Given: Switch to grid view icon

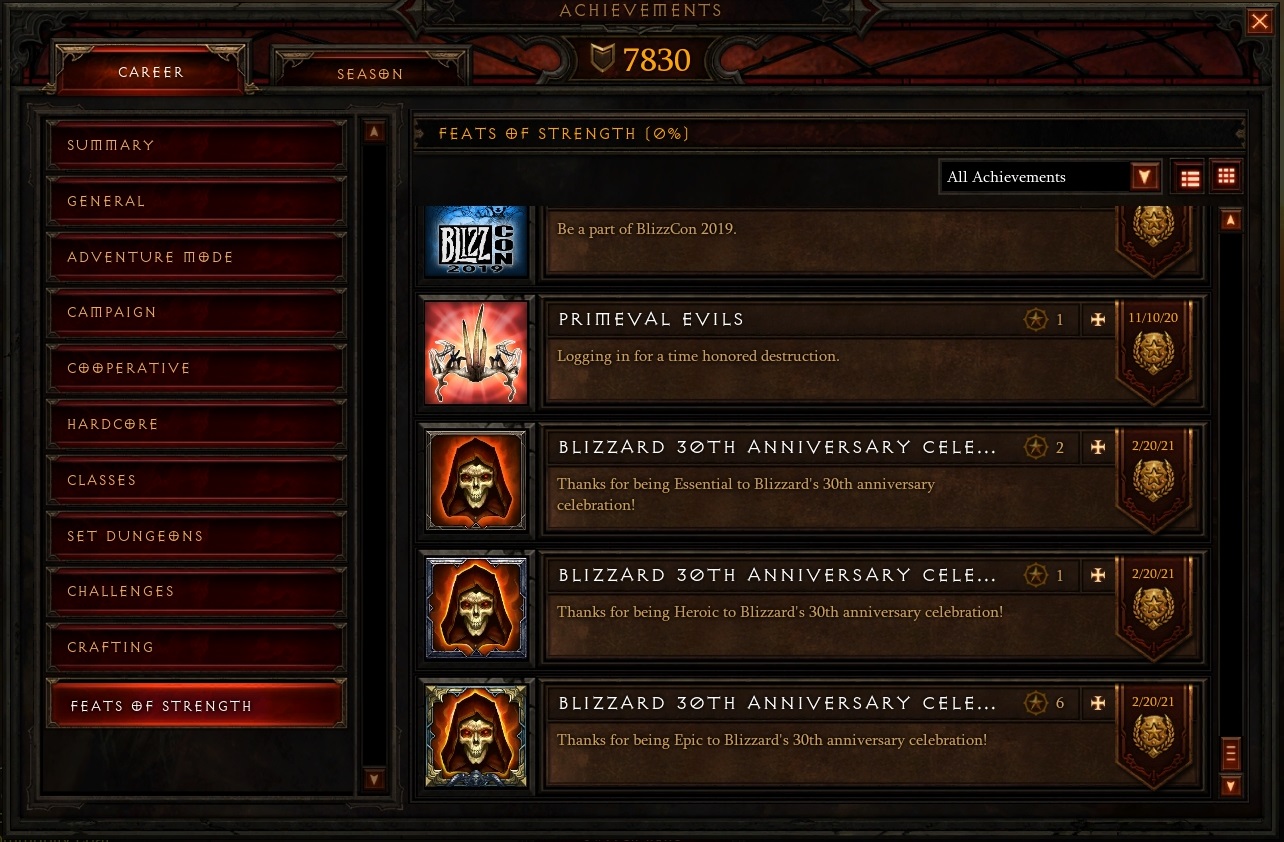Looking at the screenshot, I should (1226, 177).
